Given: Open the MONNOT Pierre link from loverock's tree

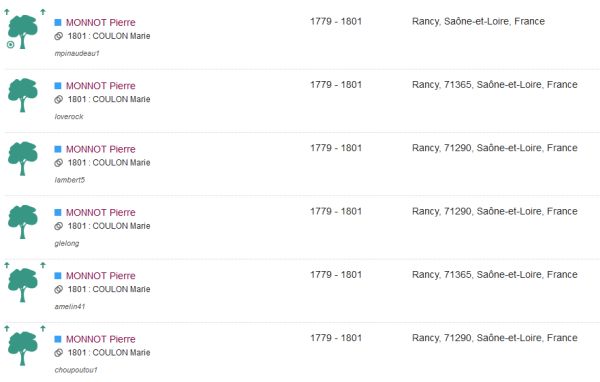Looking at the screenshot, I should tap(101, 86).
